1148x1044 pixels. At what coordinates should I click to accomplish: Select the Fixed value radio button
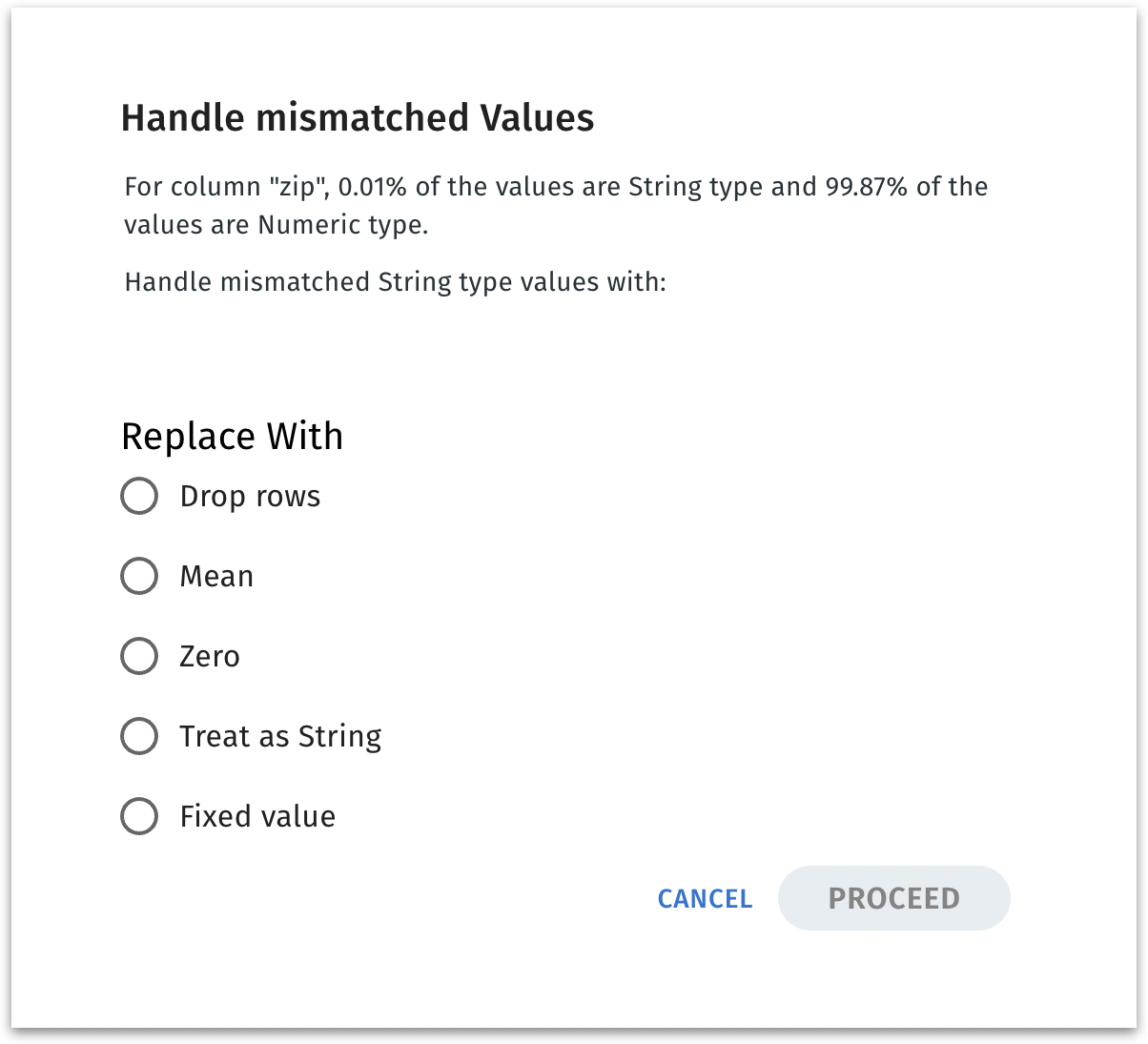pyautogui.click(x=139, y=817)
